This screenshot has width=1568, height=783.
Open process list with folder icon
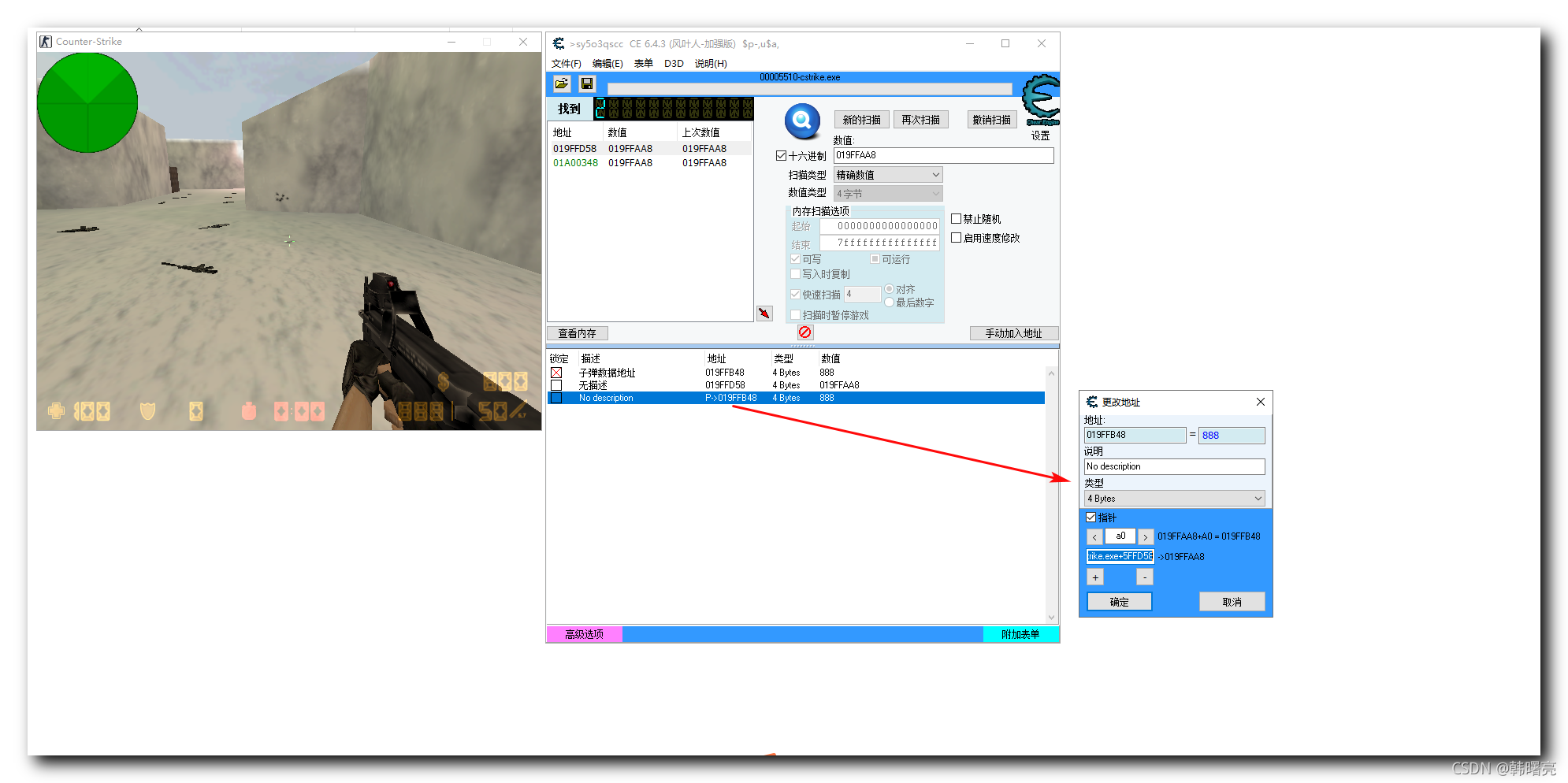pyautogui.click(x=562, y=83)
